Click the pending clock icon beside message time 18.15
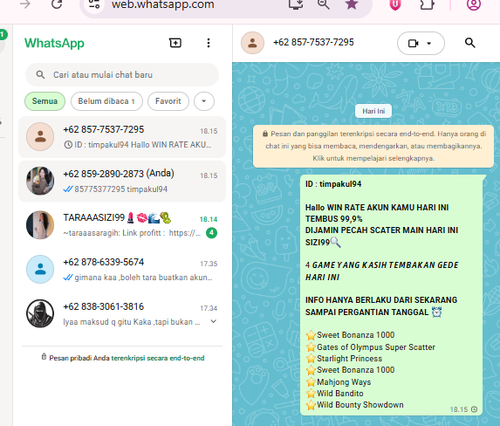The image size is (500, 426). pyautogui.click(x=474, y=409)
